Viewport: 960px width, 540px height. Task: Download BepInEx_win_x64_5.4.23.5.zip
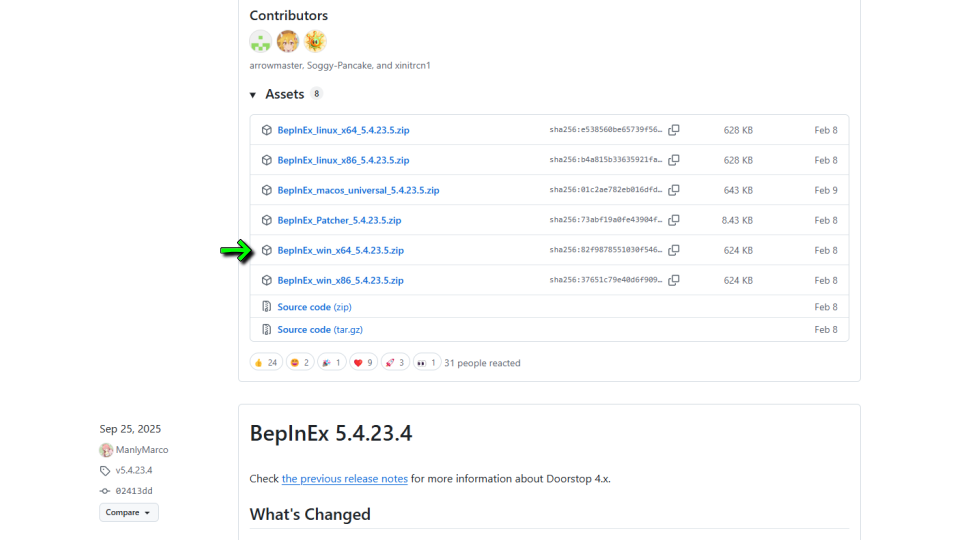[340, 250]
